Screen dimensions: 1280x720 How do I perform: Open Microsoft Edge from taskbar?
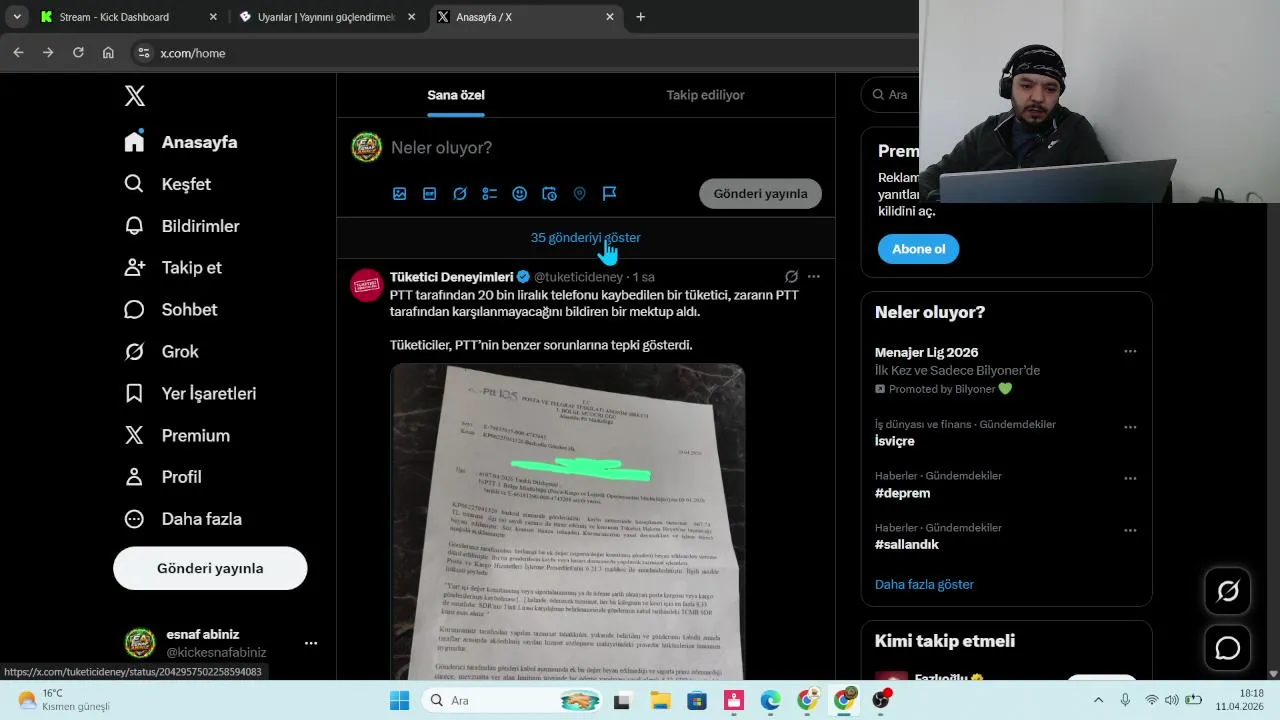[770, 700]
